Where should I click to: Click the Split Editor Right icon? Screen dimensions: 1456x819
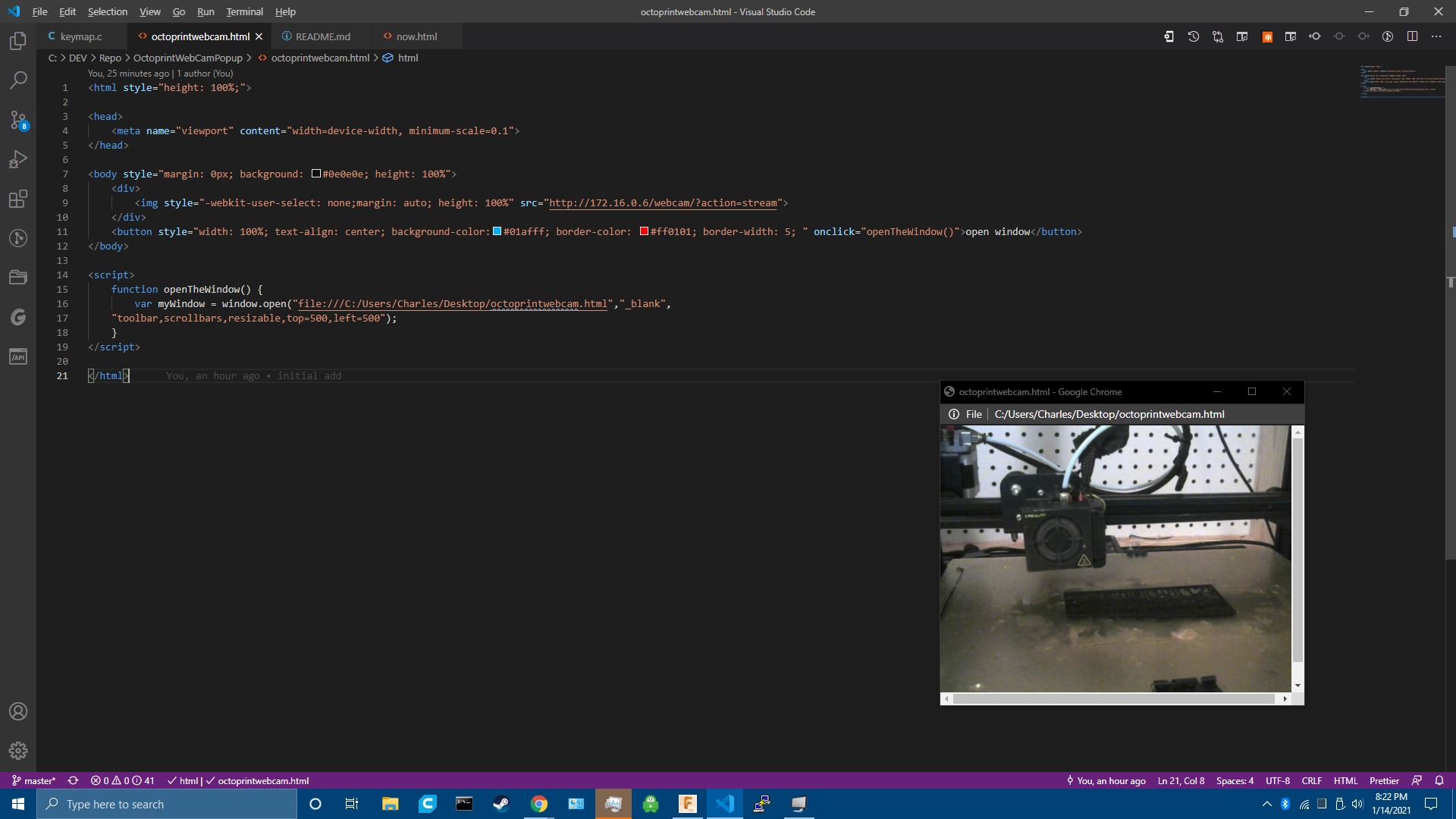tap(1412, 36)
